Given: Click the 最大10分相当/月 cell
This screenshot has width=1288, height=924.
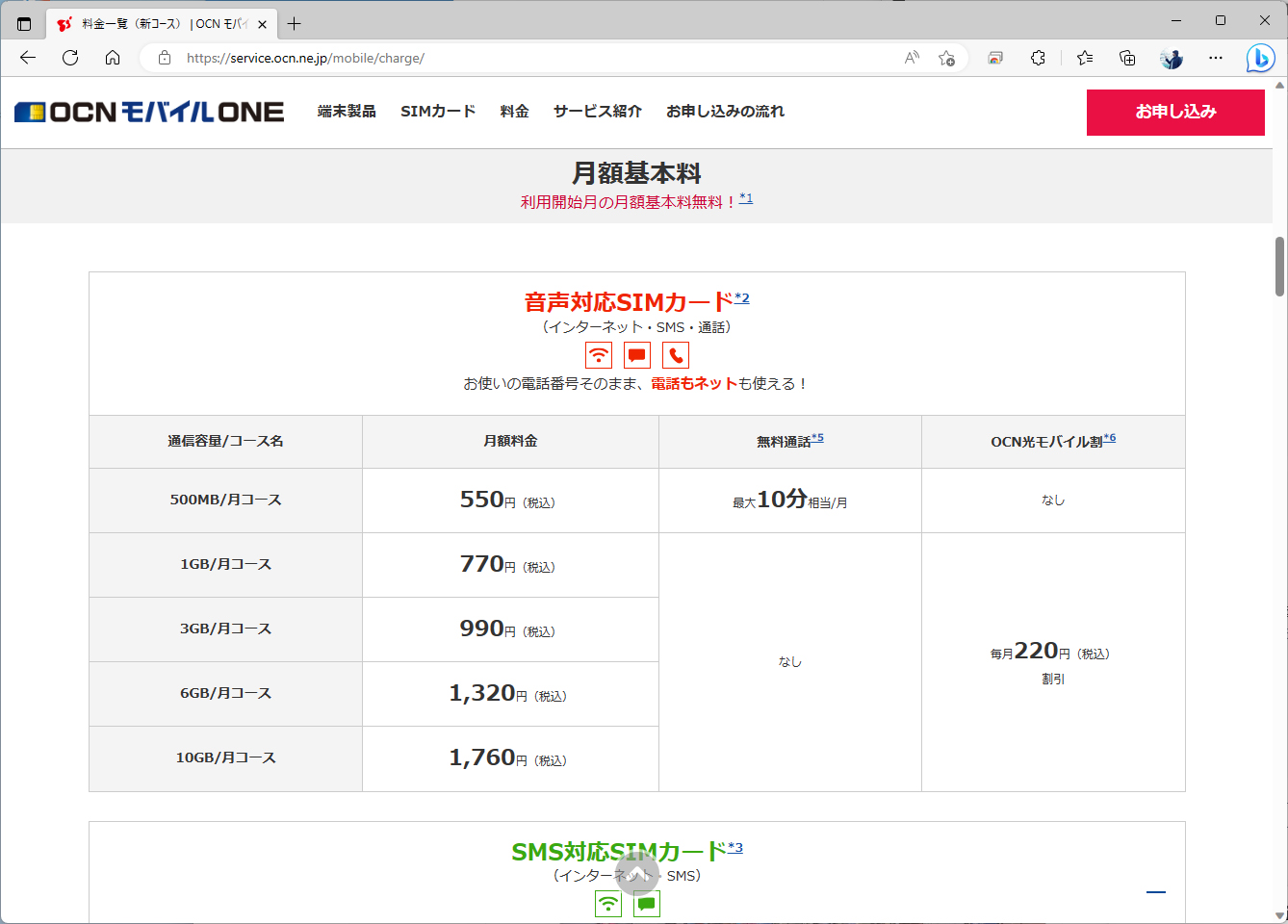Looking at the screenshot, I should [x=790, y=500].
